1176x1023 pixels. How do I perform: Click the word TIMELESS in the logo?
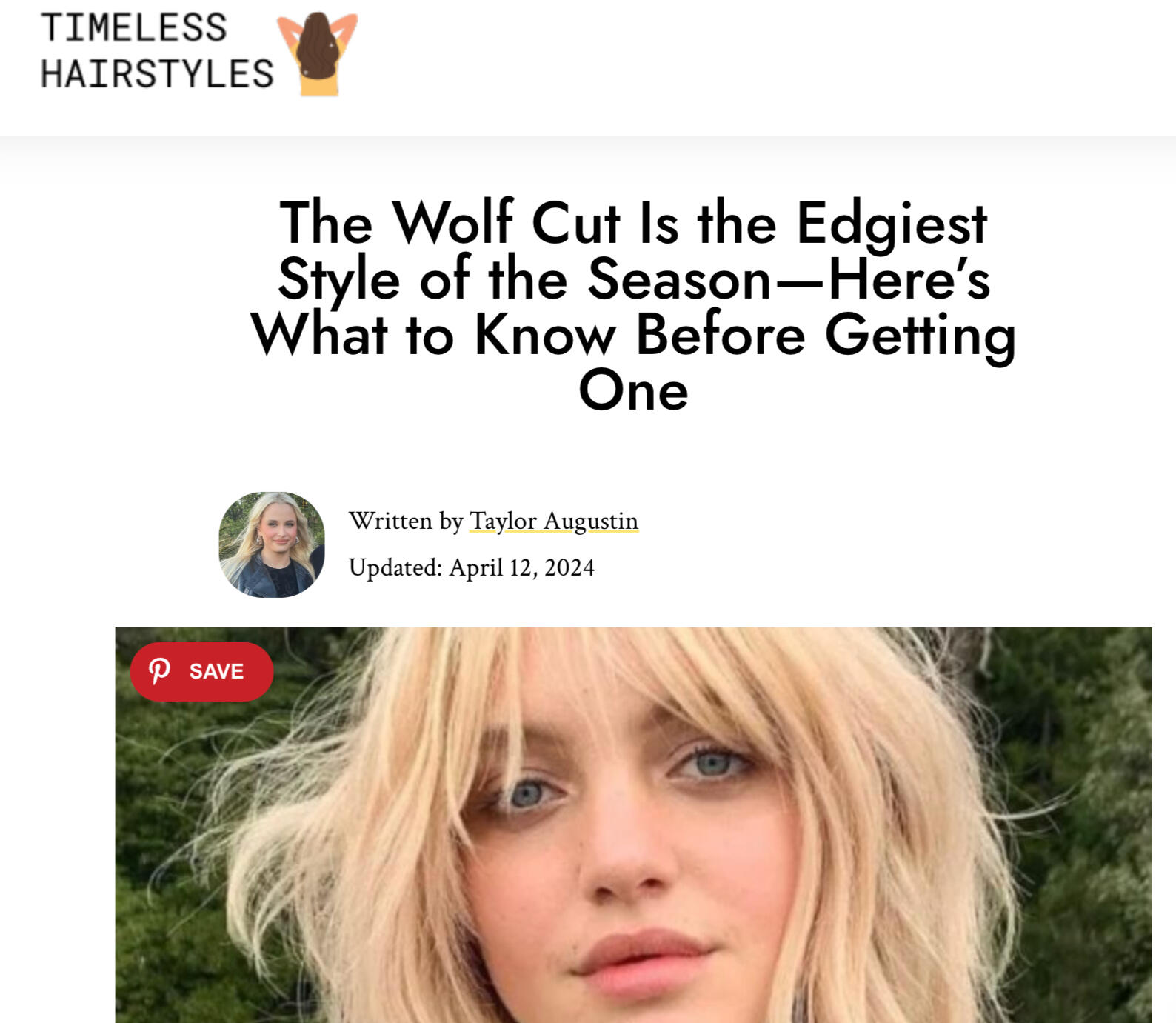[134, 28]
